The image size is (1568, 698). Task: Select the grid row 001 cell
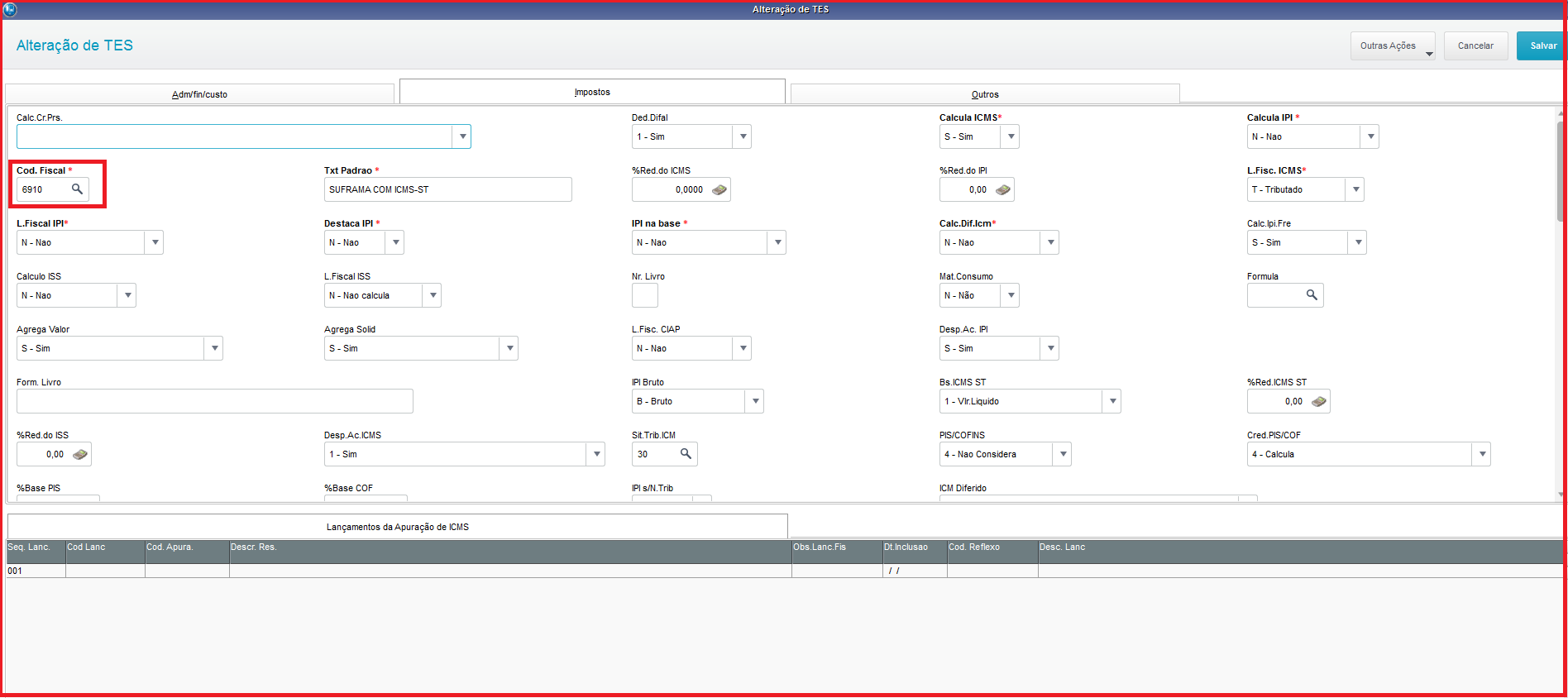click(x=36, y=571)
